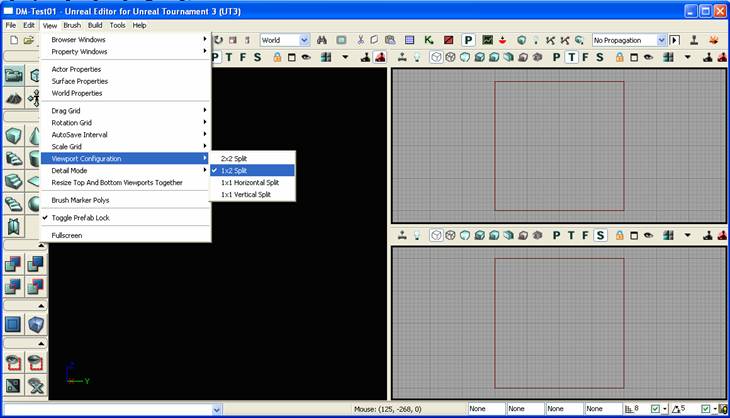Toggle Side view S in bottom viewport
Viewport: 730px width, 418px height.
point(600,236)
